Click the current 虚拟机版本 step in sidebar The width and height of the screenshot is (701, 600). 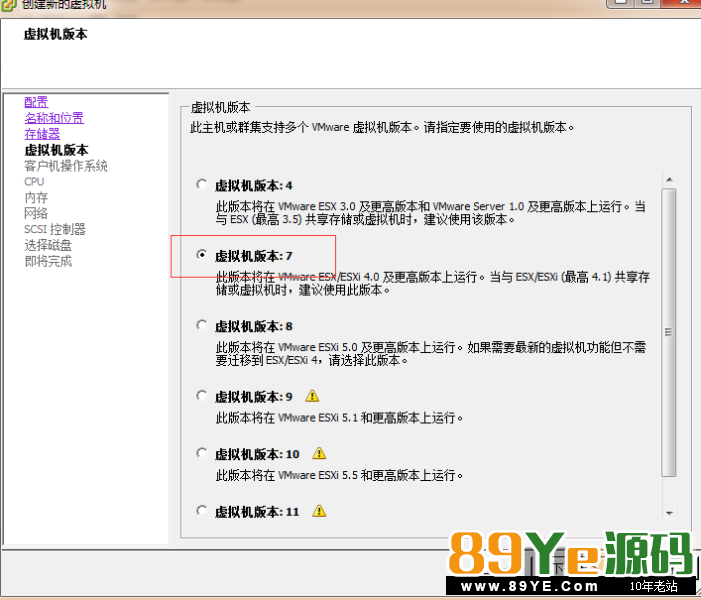pos(56,150)
